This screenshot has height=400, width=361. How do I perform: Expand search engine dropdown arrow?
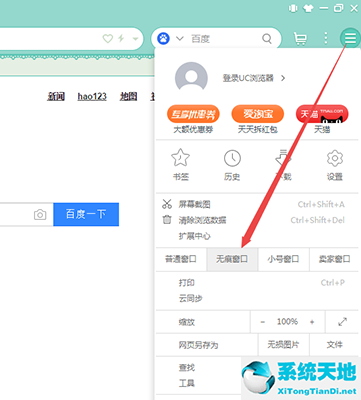pyautogui.click(x=180, y=39)
